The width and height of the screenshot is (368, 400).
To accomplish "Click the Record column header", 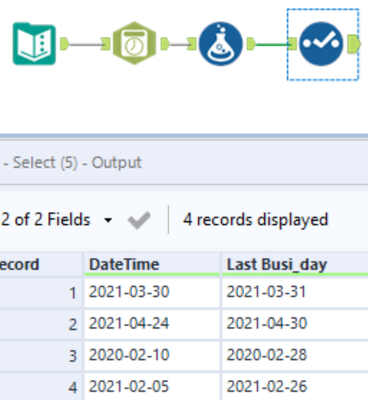I will [x=41, y=265].
